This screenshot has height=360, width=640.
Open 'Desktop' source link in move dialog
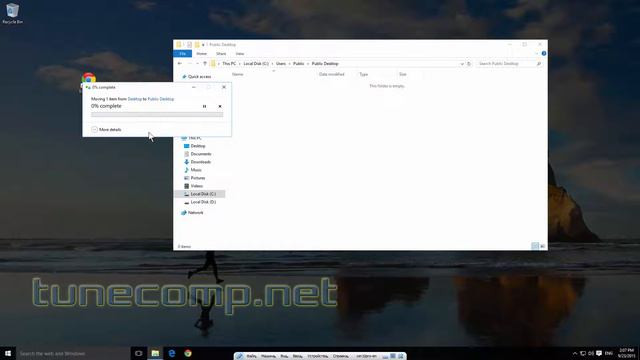[134, 99]
